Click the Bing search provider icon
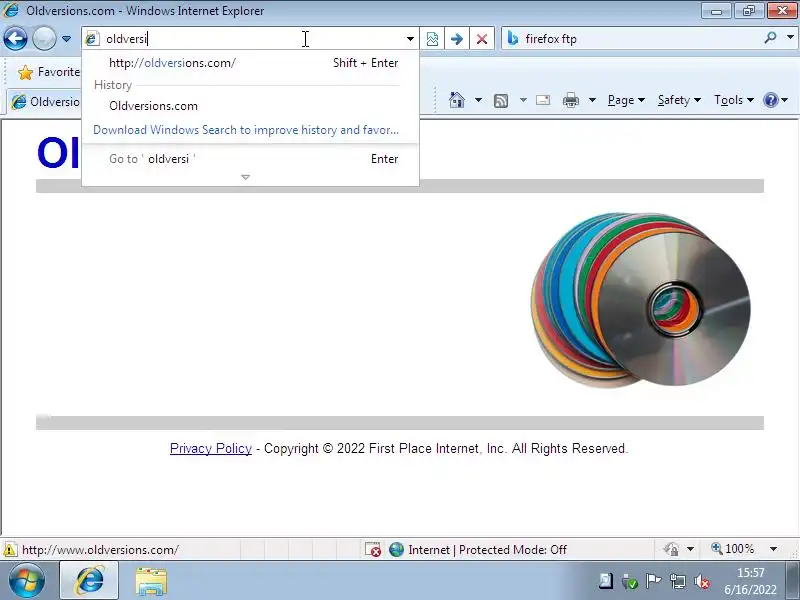Image resolution: width=800 pixels, height=600 pixels. pos(513,39)
